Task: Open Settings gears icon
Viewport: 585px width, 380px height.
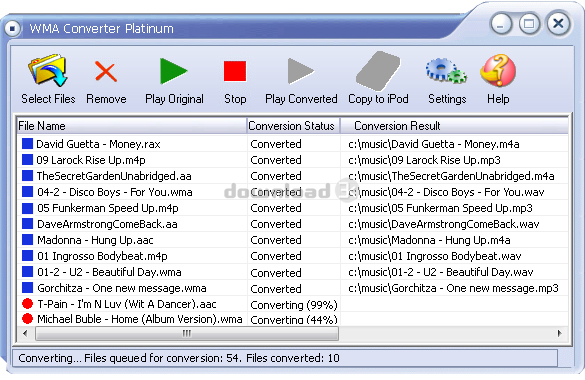Action: point(446,70)
